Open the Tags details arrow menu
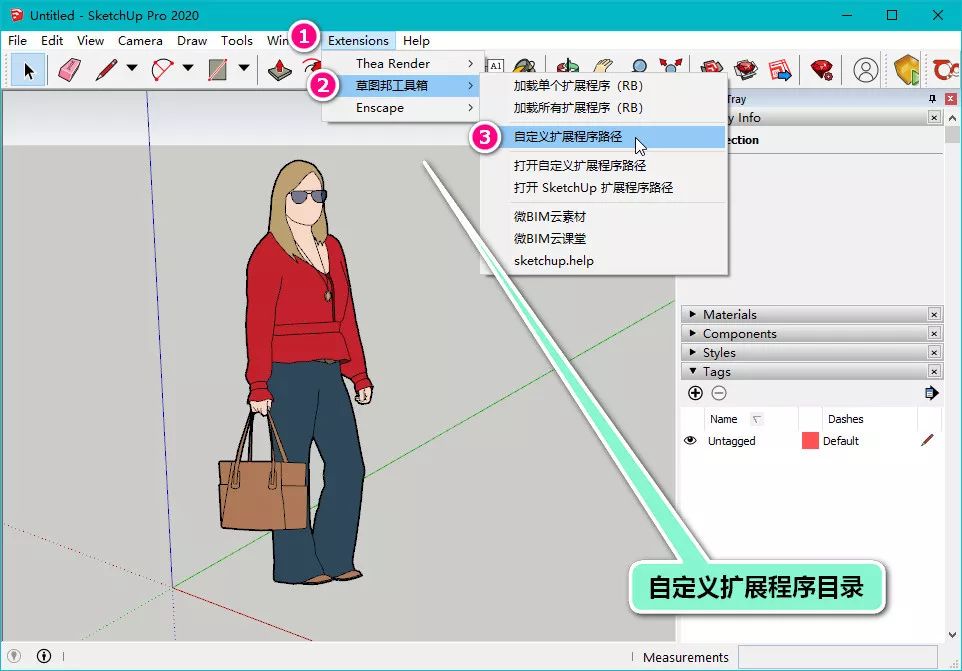This screenshot has height=671, width=962. click(x=931, y=393)
